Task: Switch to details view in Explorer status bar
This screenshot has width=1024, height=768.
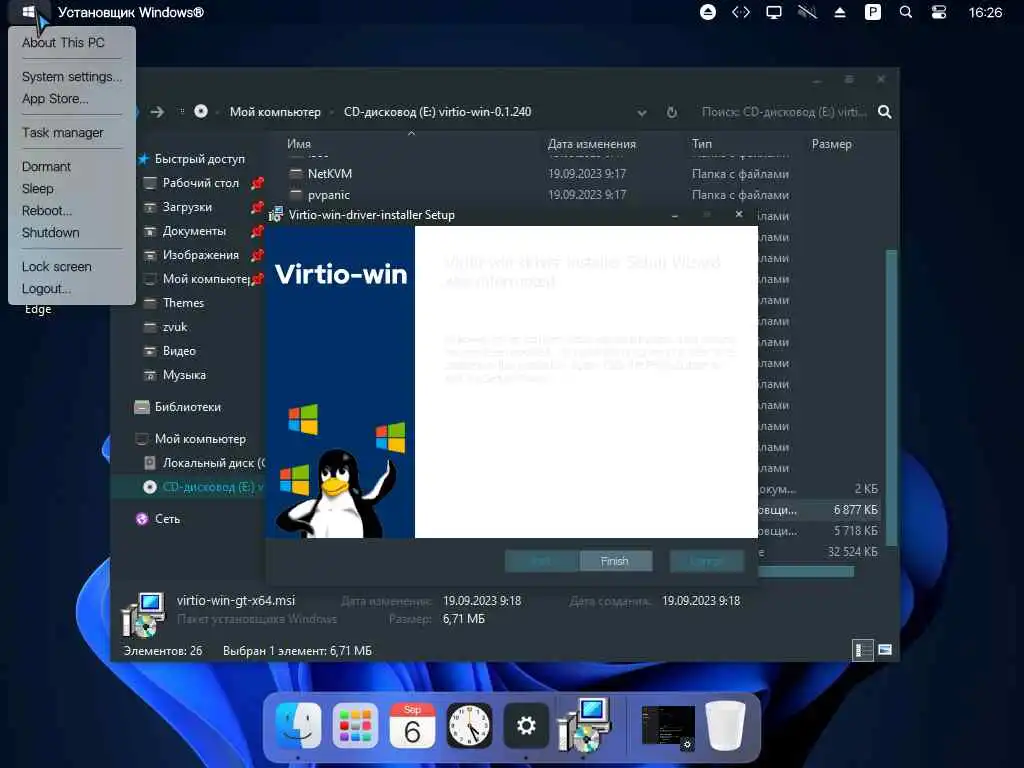Action: coord(863,650)
